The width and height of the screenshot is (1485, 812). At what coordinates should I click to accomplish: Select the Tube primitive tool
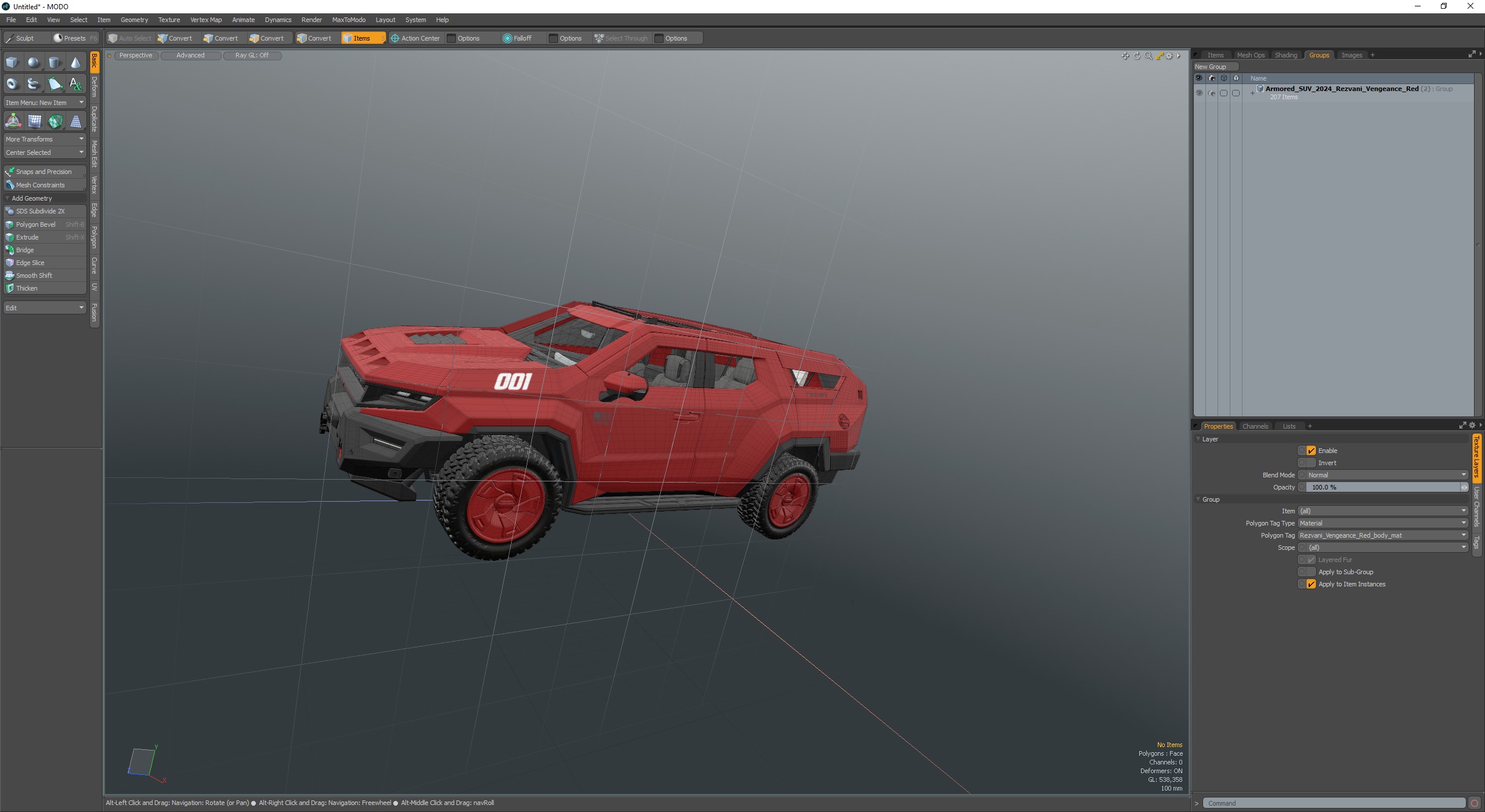(34, 84)
